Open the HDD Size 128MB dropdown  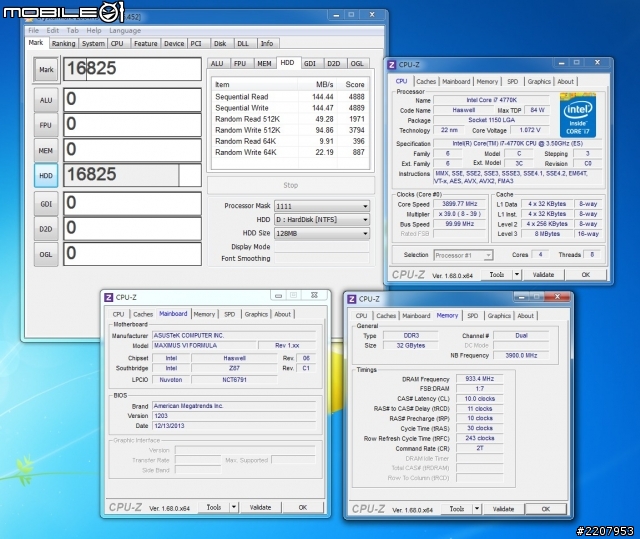322,233
